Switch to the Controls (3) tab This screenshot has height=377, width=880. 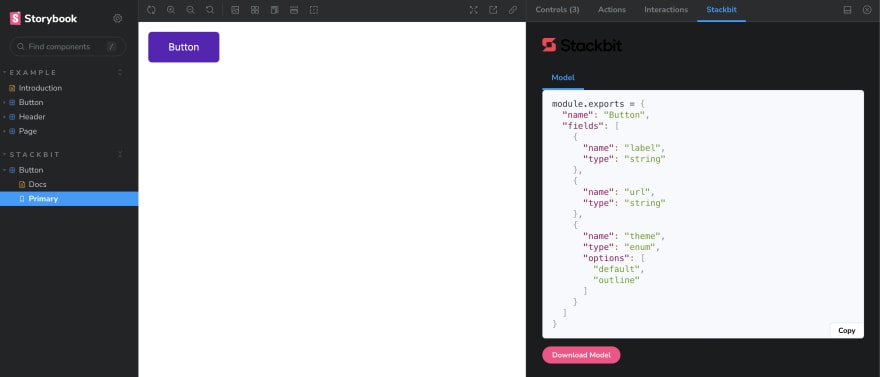557,10
